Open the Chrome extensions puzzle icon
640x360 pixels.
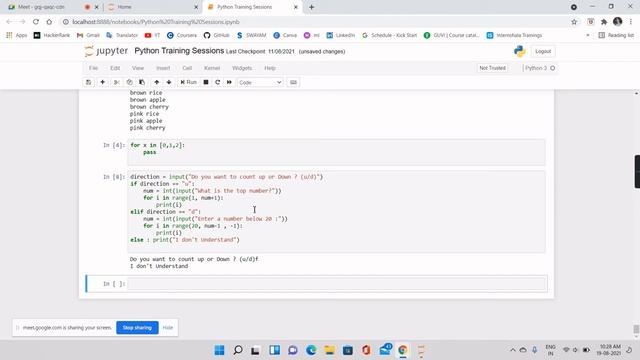pos(604,22)
